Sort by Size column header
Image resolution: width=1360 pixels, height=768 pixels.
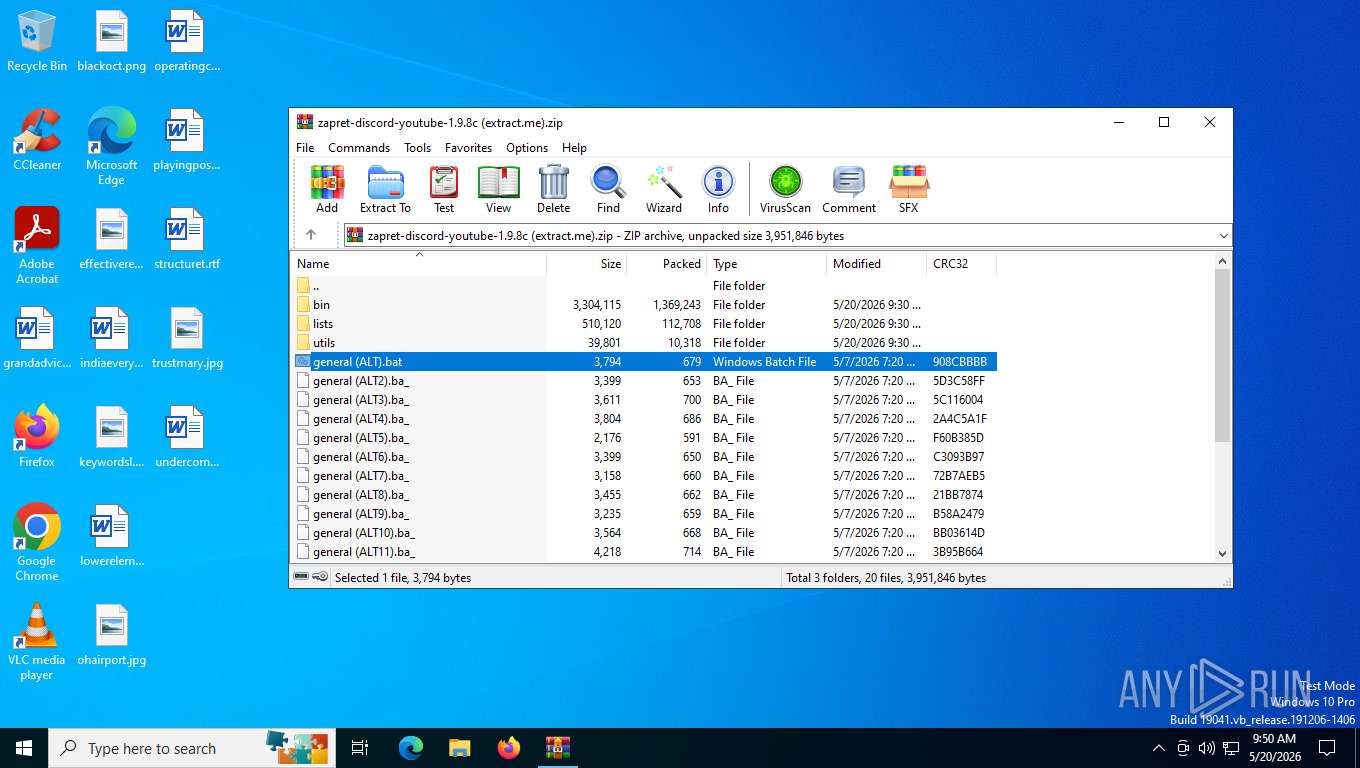tap(587, 264)
